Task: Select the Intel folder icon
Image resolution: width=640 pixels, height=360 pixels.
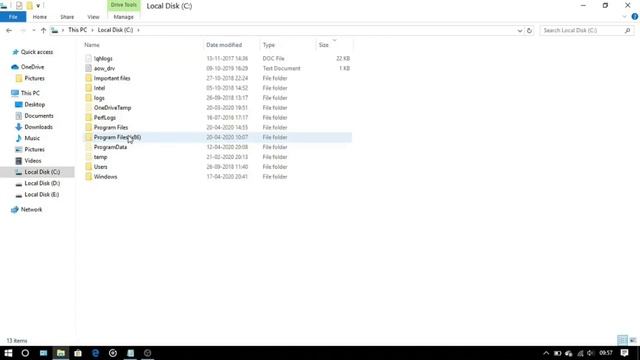Action: [89, 88]
